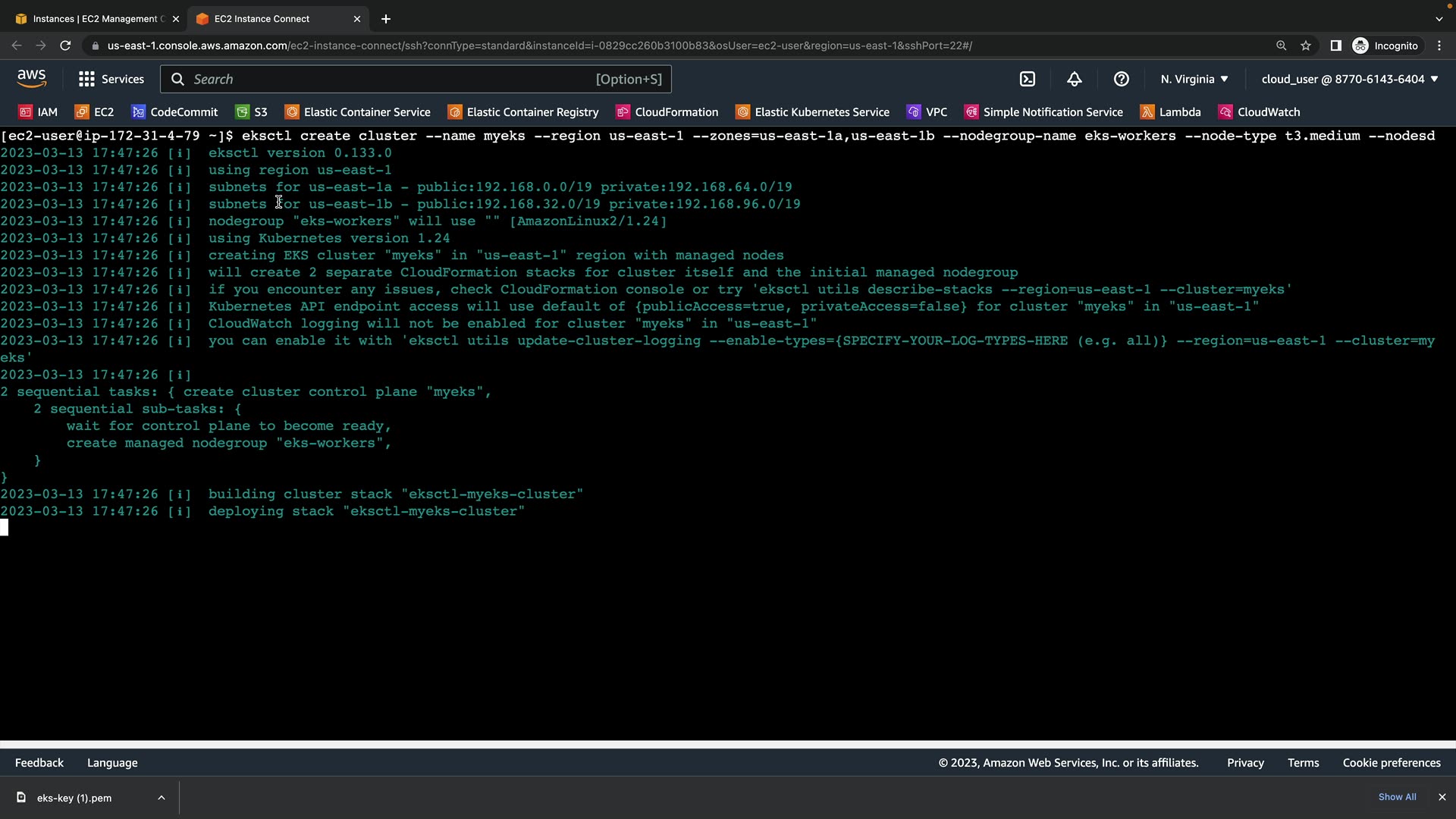Expand the N. Virginia region dropdown

tap(1194, 79)
